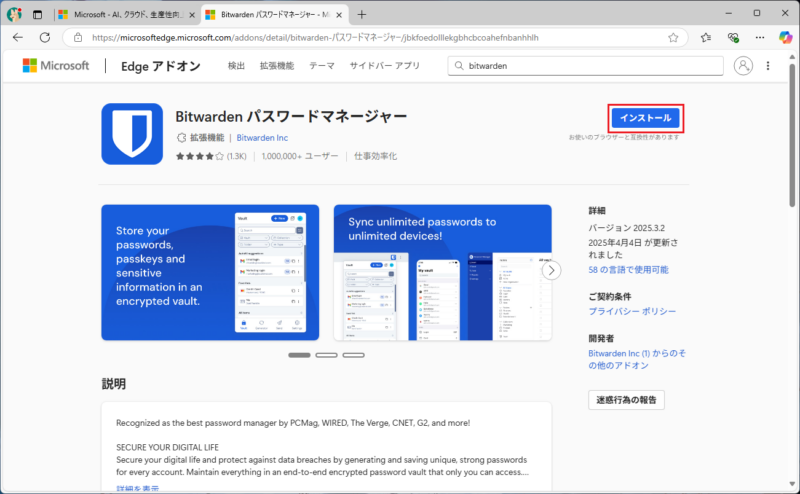This screenshot has height=494, width=800.
Task: Click the Edge アドオン title
Action: pos(161,66)
